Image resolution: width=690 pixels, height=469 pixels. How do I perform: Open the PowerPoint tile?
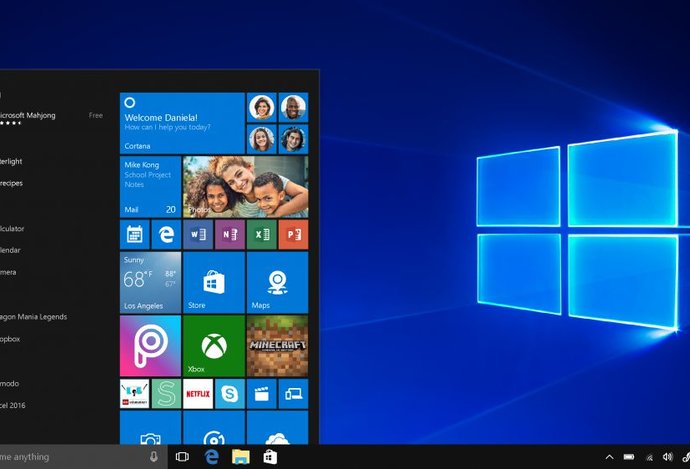point(293,235)
